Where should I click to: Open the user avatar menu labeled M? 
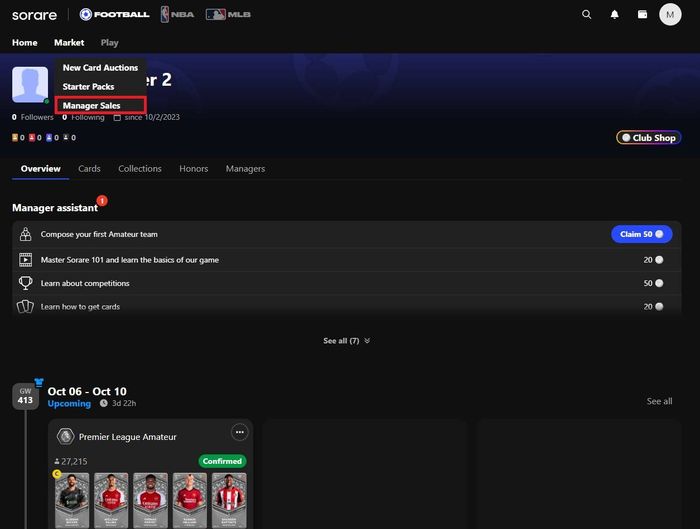tap(670, 14)
